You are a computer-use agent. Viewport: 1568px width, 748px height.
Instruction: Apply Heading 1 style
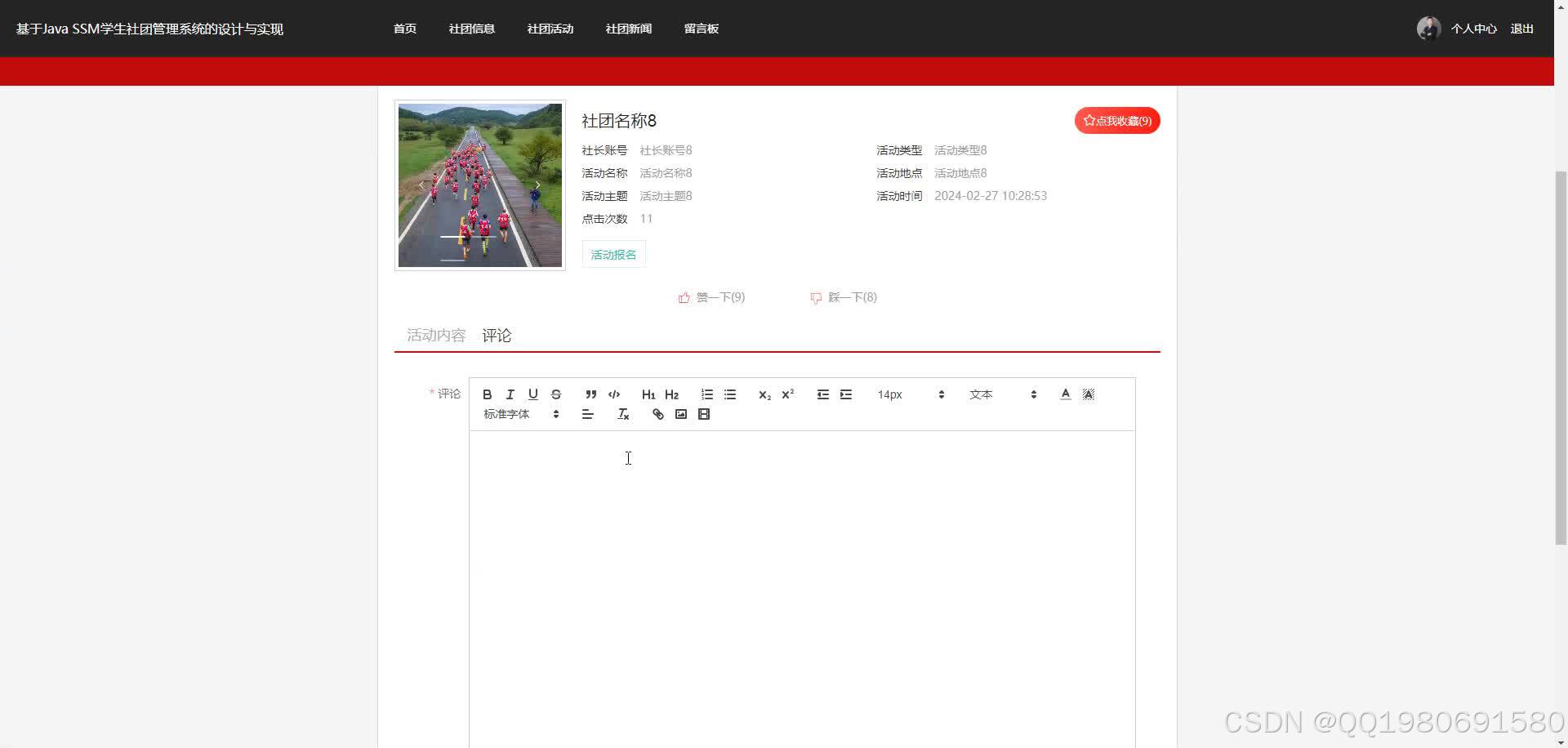pos(648,394)
